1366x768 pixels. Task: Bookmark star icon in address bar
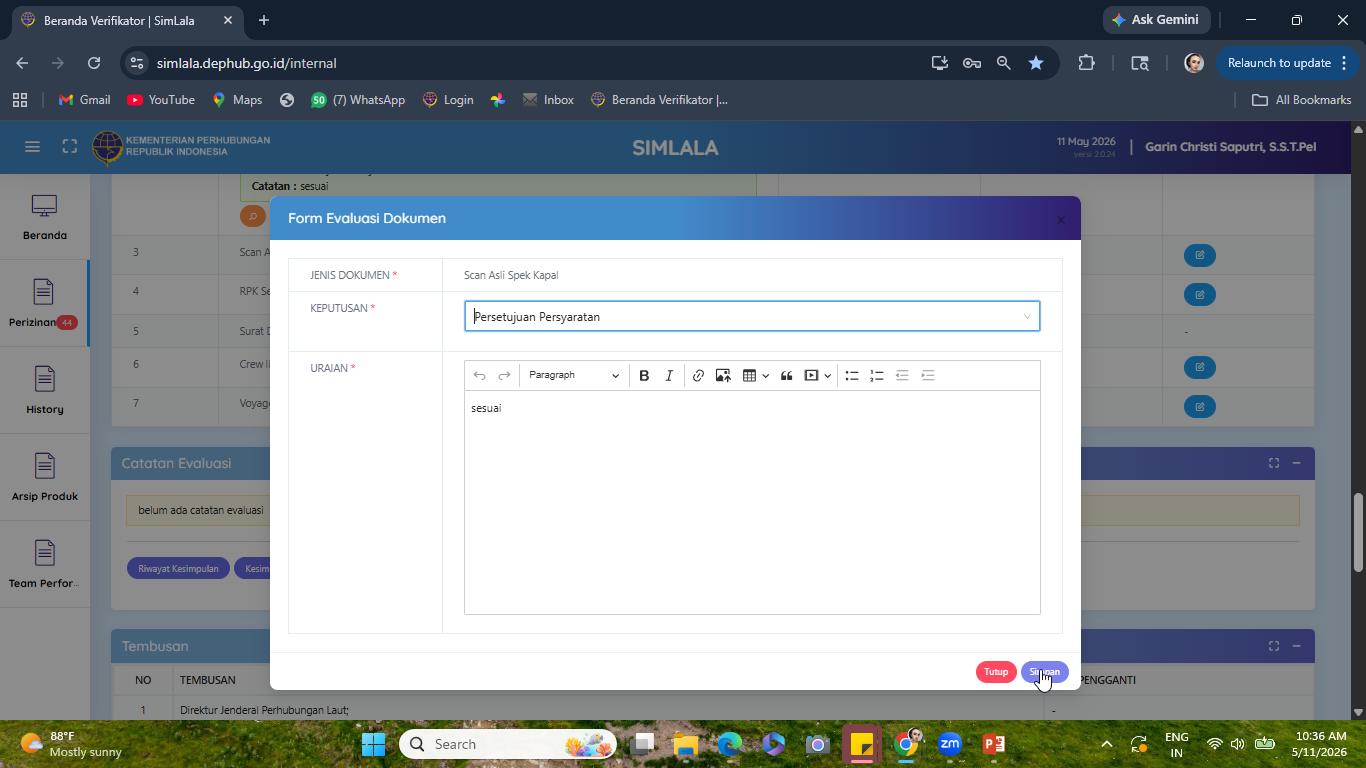coord(1036,63)
